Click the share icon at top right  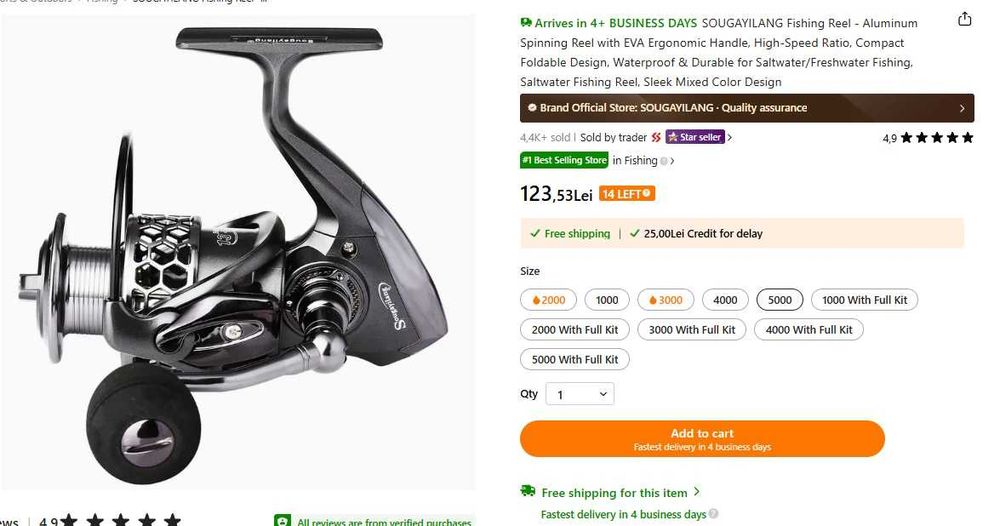click(964, 19)
